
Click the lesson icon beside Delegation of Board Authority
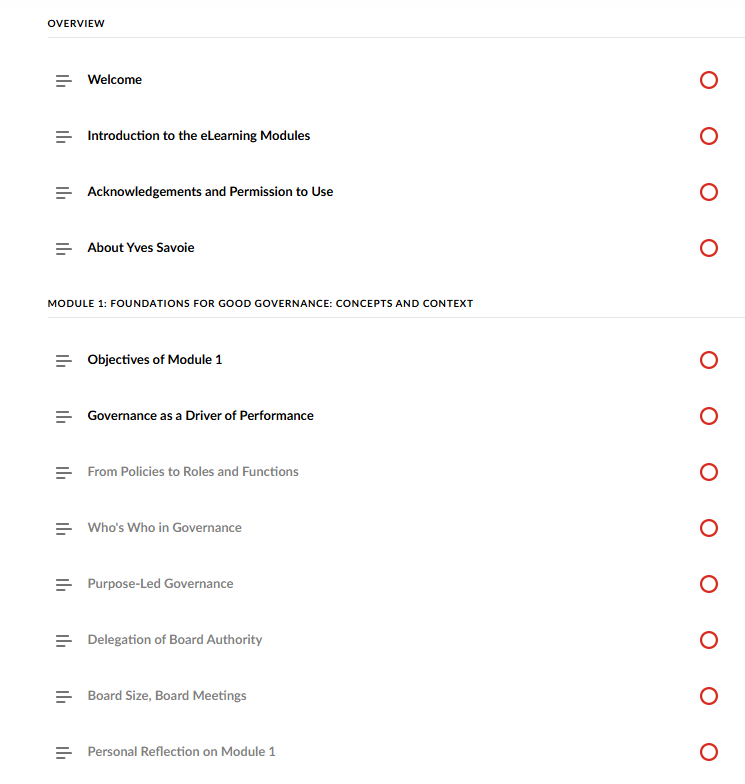pos(64,640)
